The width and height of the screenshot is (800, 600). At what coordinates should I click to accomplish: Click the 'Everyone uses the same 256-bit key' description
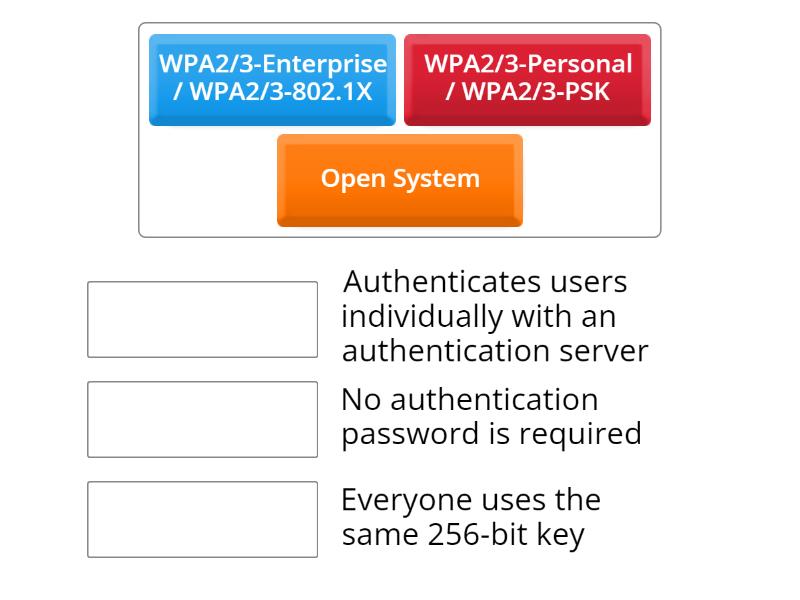pos(470,516)
